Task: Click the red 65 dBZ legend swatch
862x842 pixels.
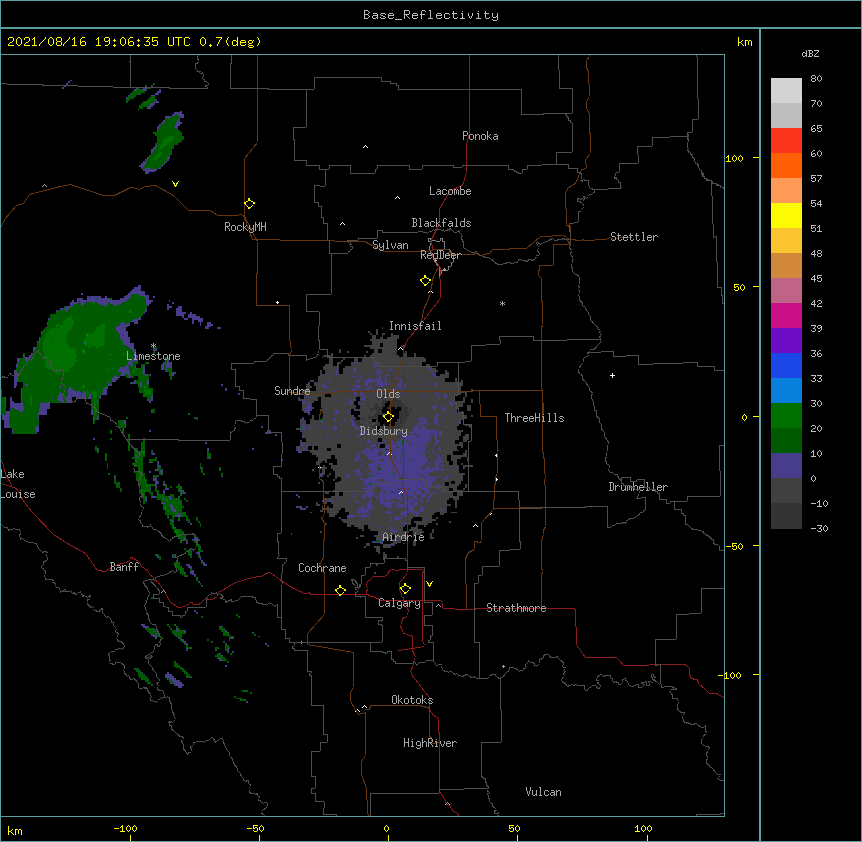Action: point(786,140)
